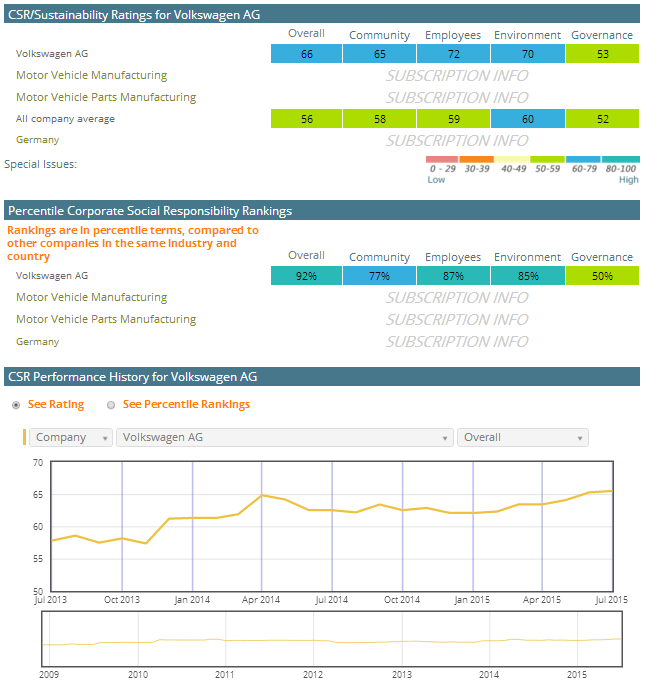Open Motor Vehicle Manufacturing link in ratings table
The width and height of the screenshot is (649, 688).
91,75
